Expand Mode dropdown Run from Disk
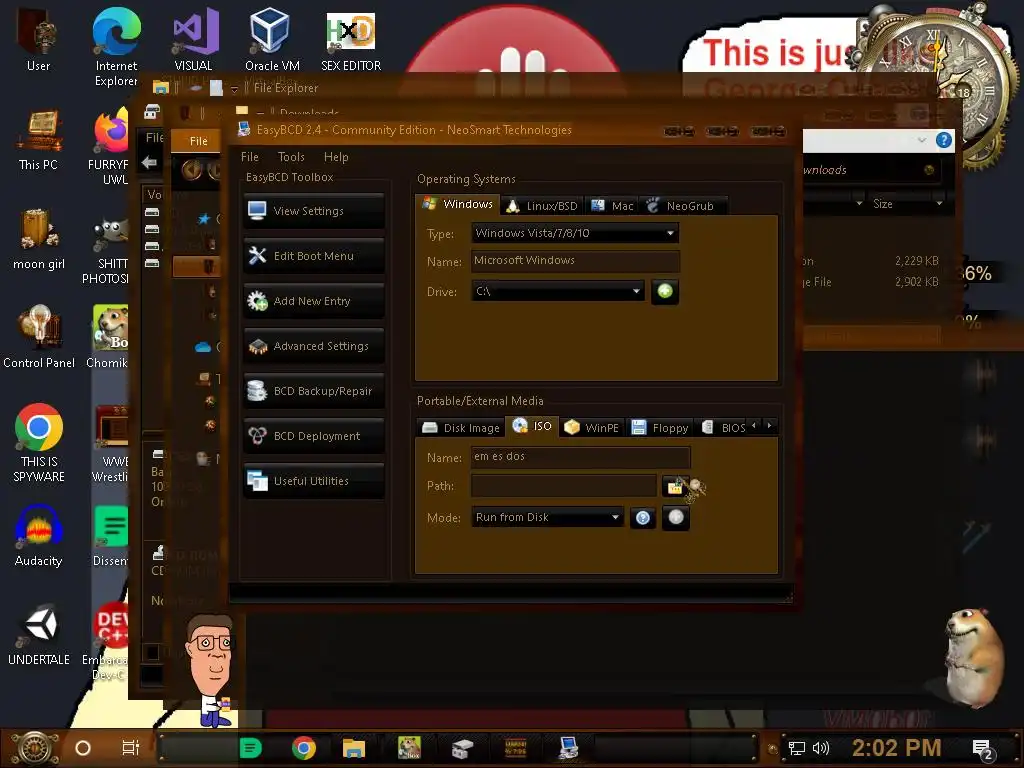The image size is (1024, 768). tap(547, 517)
